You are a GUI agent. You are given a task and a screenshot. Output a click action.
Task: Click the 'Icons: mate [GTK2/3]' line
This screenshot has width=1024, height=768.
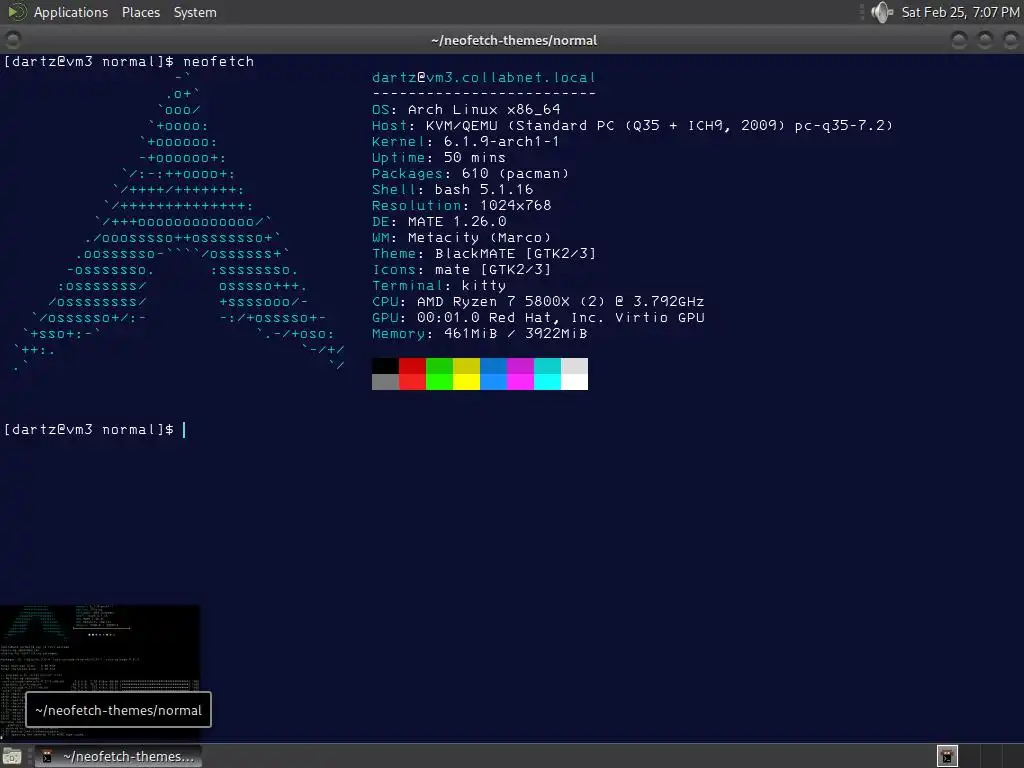(461, 270)
